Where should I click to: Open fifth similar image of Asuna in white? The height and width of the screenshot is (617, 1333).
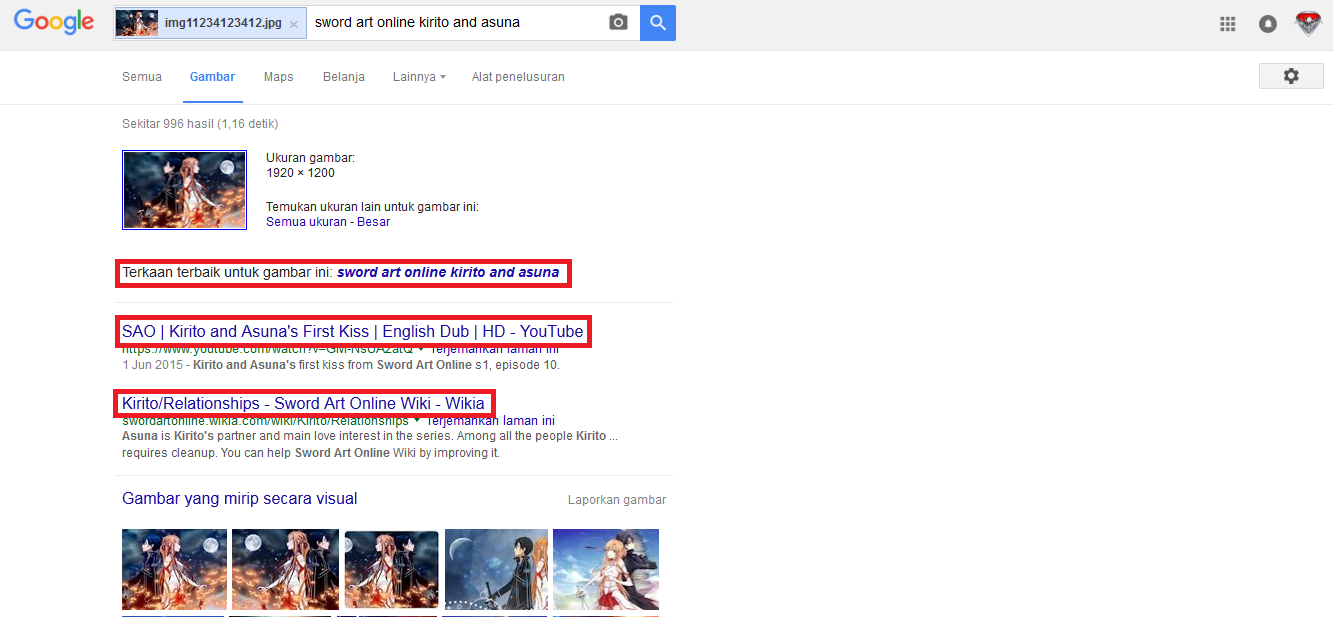[606, 570]
